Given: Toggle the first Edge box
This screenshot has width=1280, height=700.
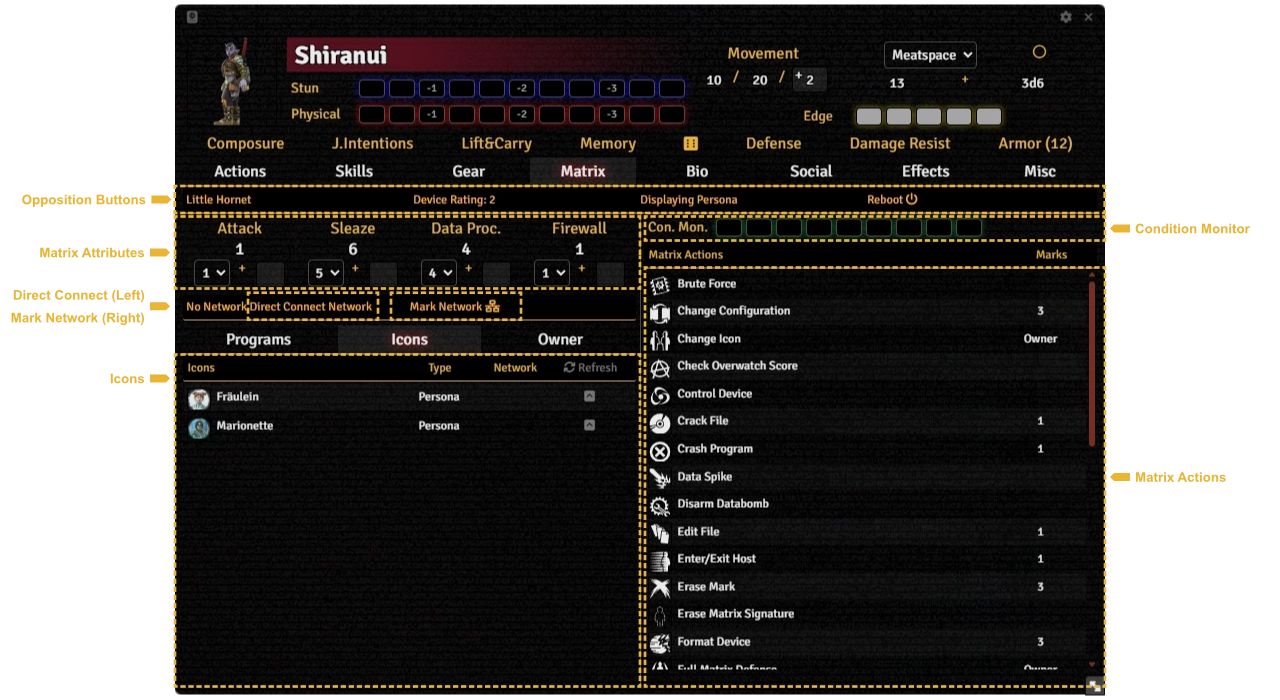Looking at the screenshot, I should click(x=869, y=117).
